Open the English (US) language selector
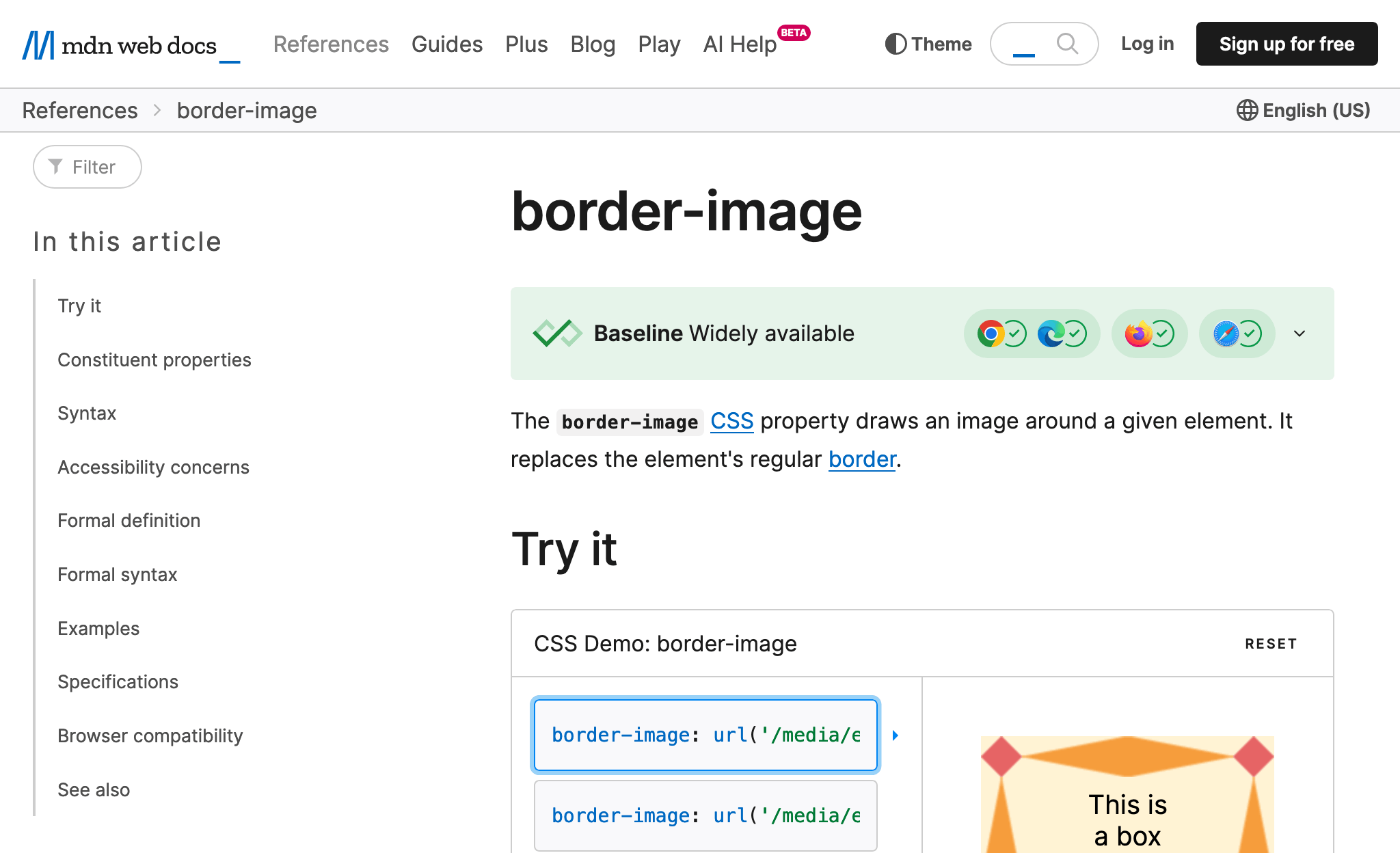The height and width of the screenshot is (853, 1400). pos(1303,110)
